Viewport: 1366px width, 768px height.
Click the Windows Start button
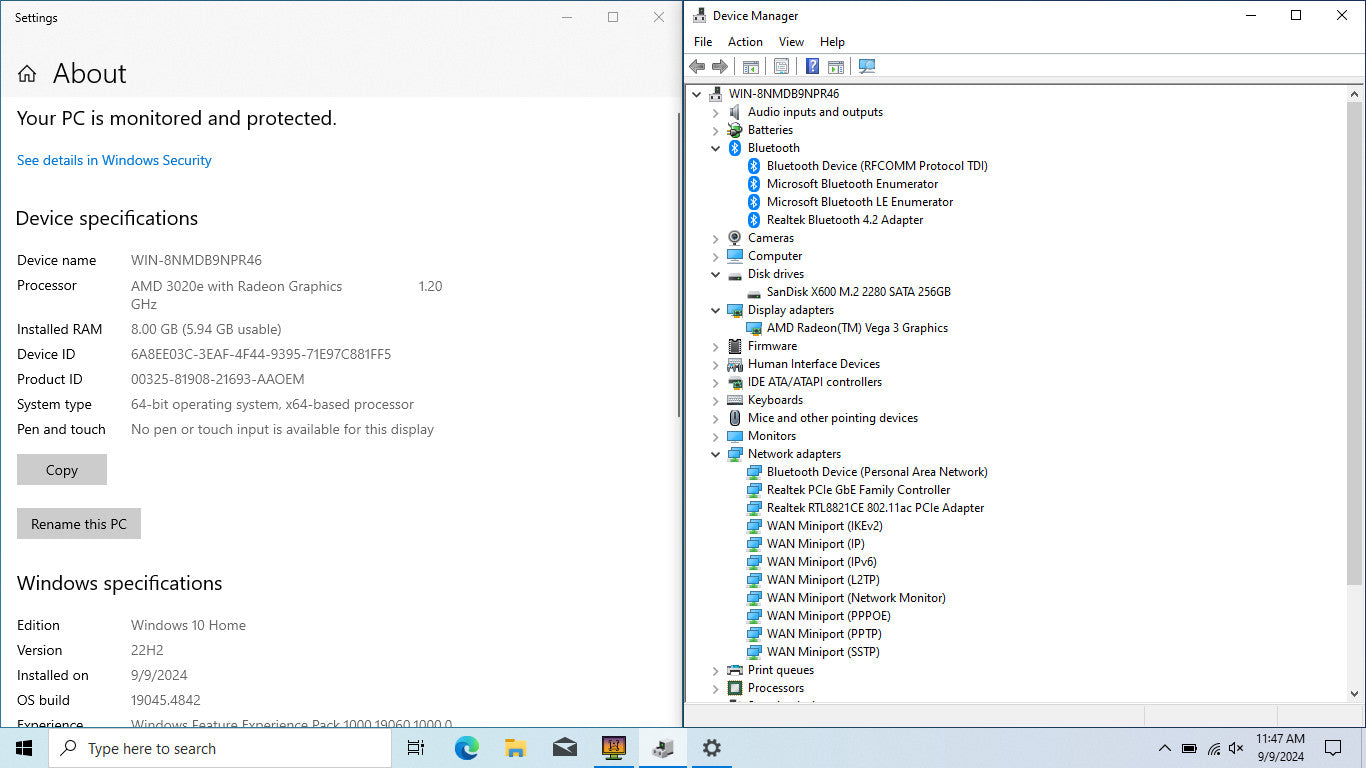tap(24, 748)
